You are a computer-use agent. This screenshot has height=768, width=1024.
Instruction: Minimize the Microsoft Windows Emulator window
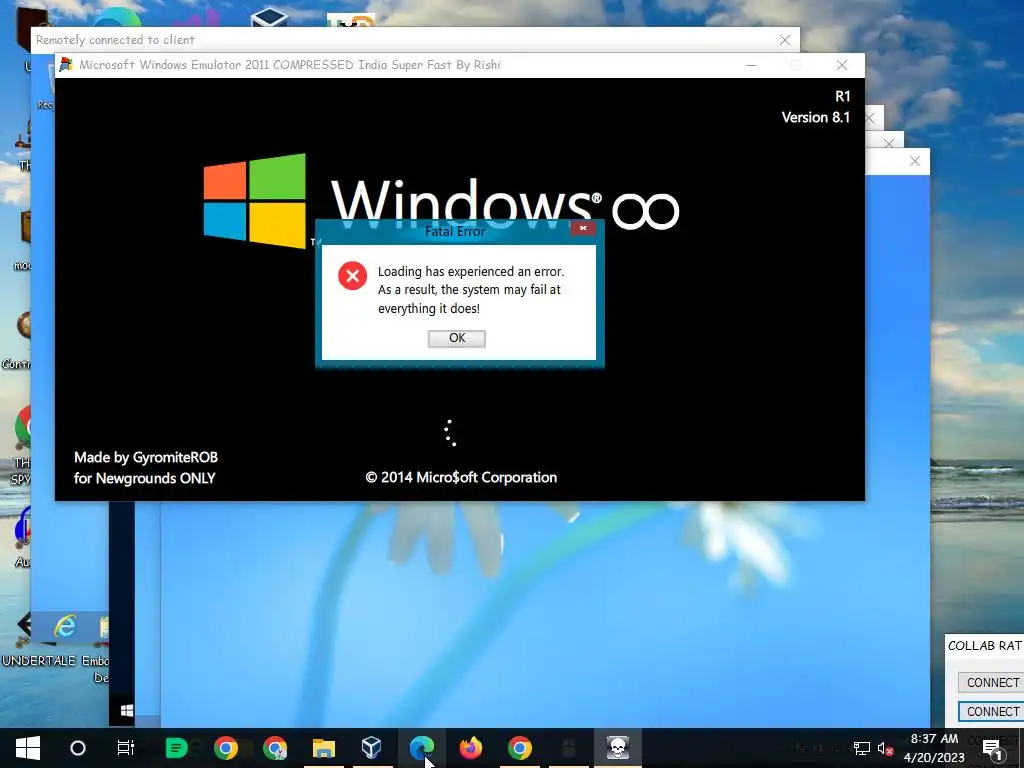tap(751, 65)
